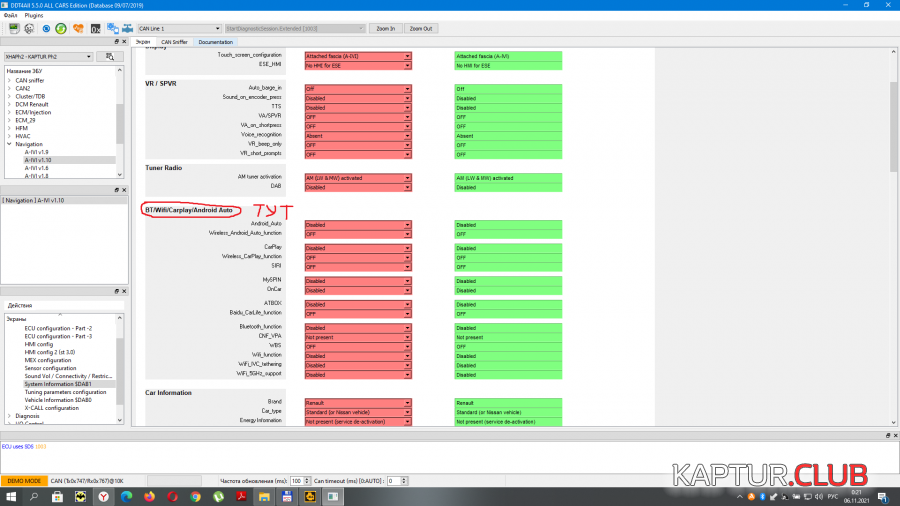Open Firefox from the Windows taskbar

149,495
